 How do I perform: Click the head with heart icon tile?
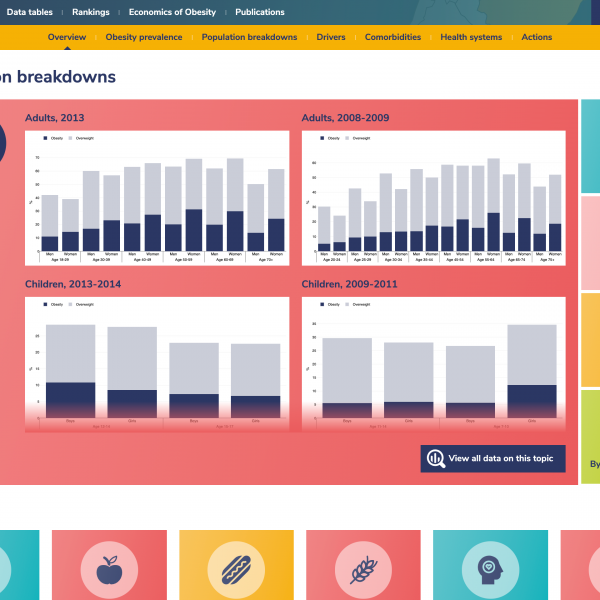click(x=489, y=571)
